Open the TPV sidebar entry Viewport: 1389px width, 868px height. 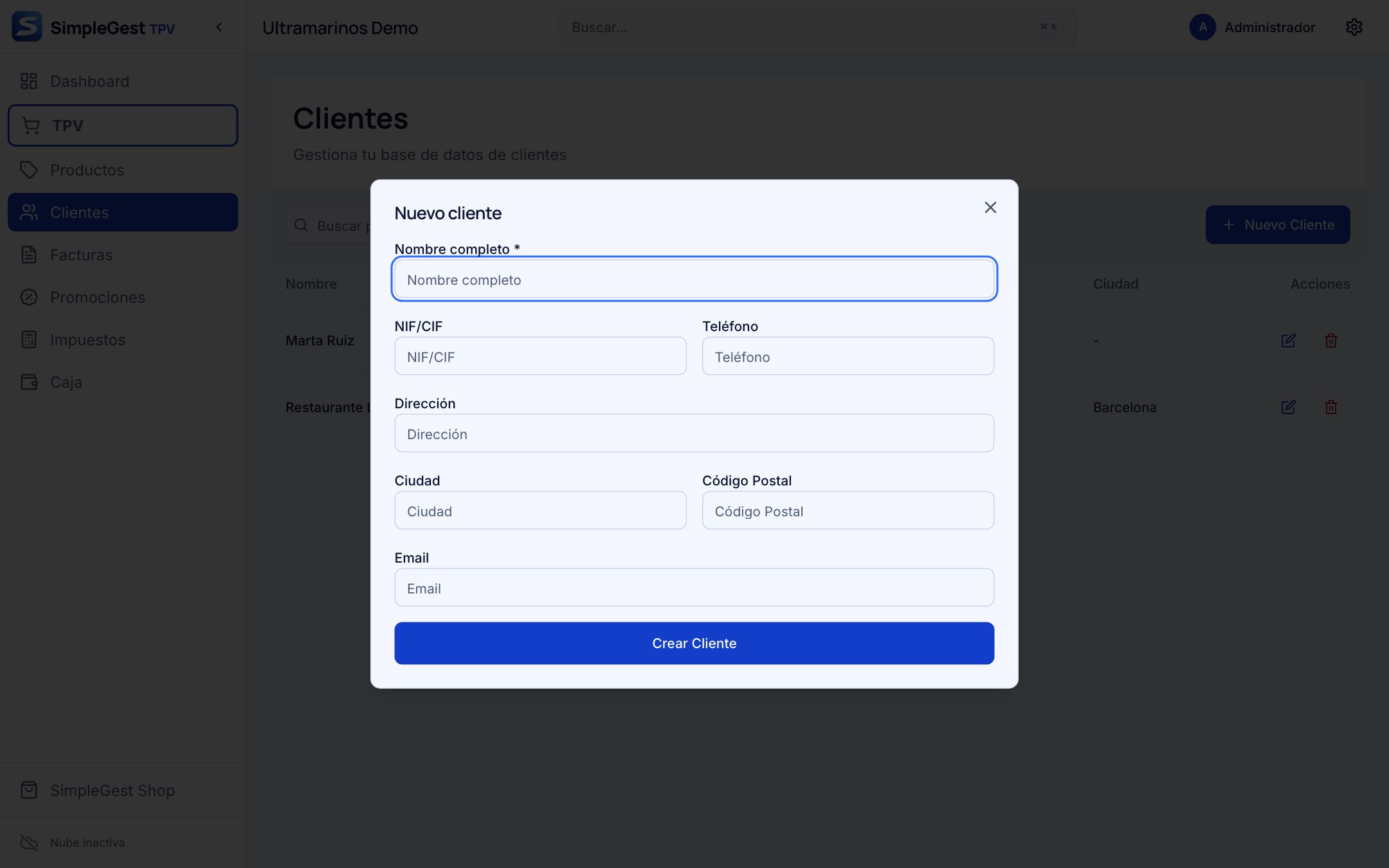tap(123, 125)
